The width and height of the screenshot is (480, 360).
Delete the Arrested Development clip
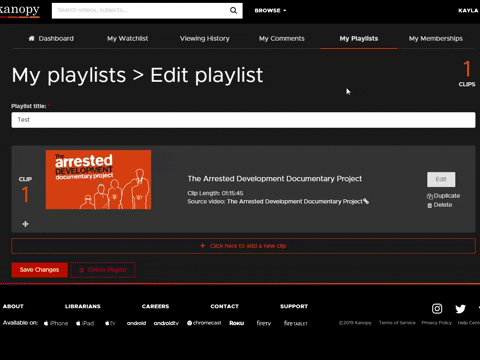(440, 205)
